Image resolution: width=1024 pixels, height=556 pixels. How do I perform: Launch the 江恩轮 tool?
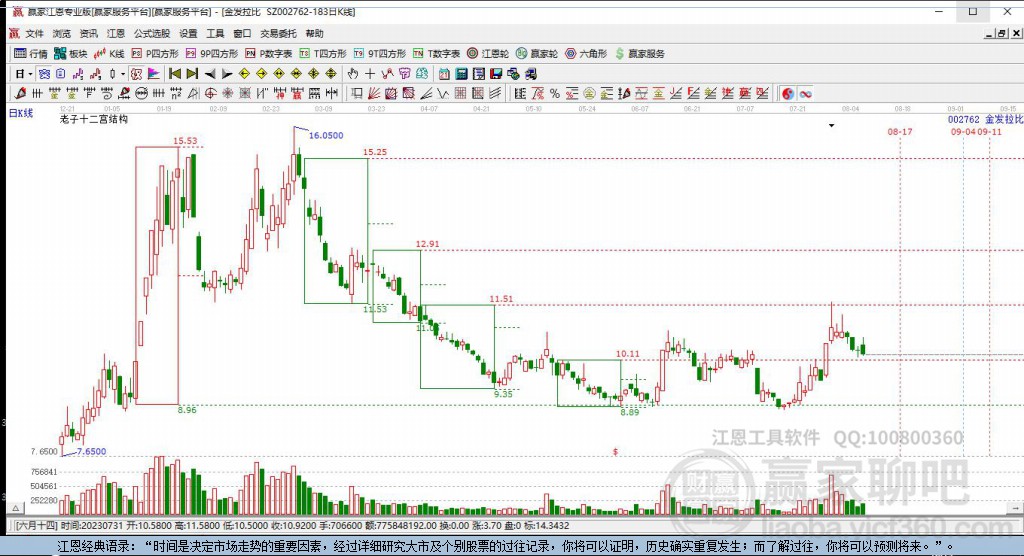487,54
